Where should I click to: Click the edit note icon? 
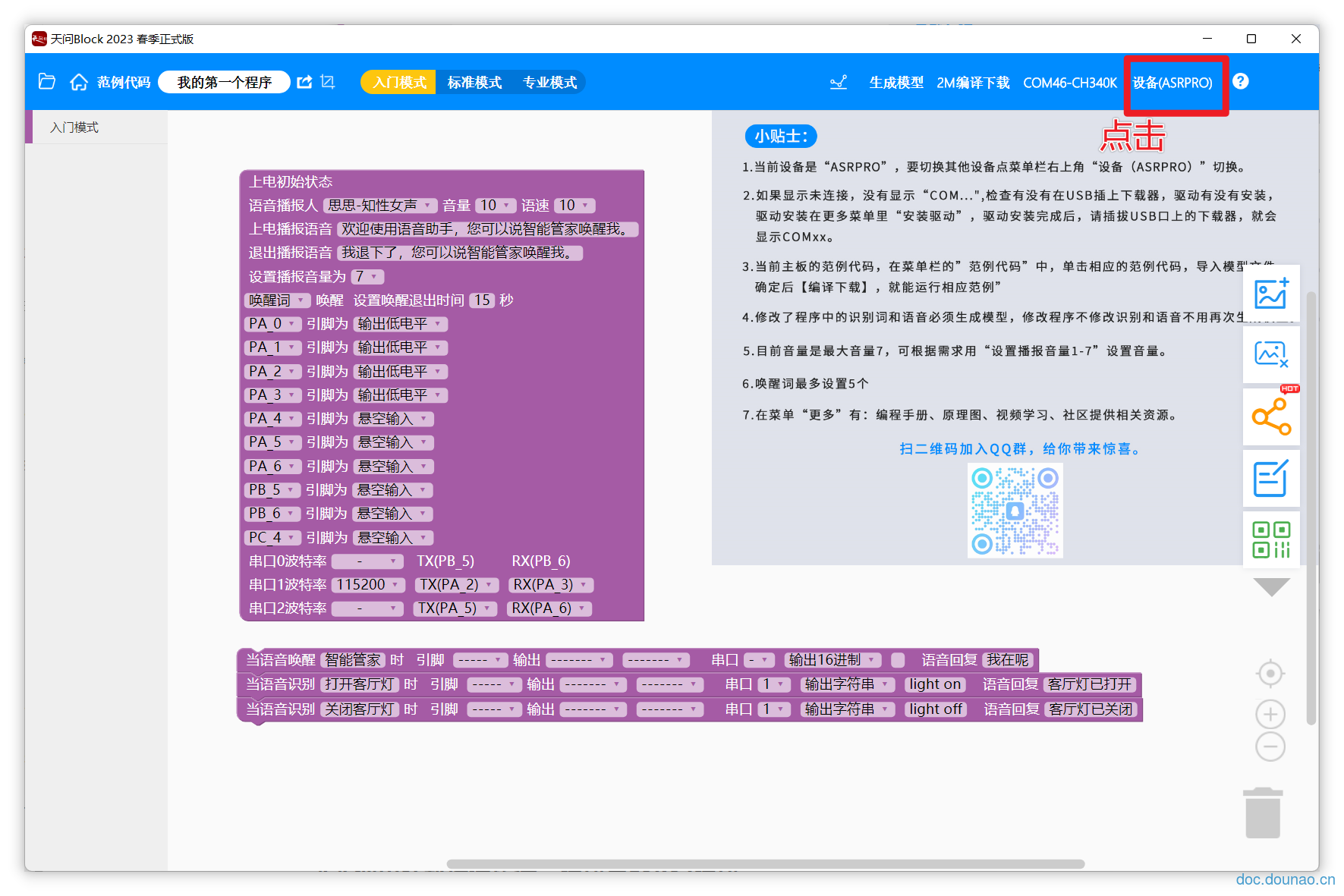(x=1271, y=478)
